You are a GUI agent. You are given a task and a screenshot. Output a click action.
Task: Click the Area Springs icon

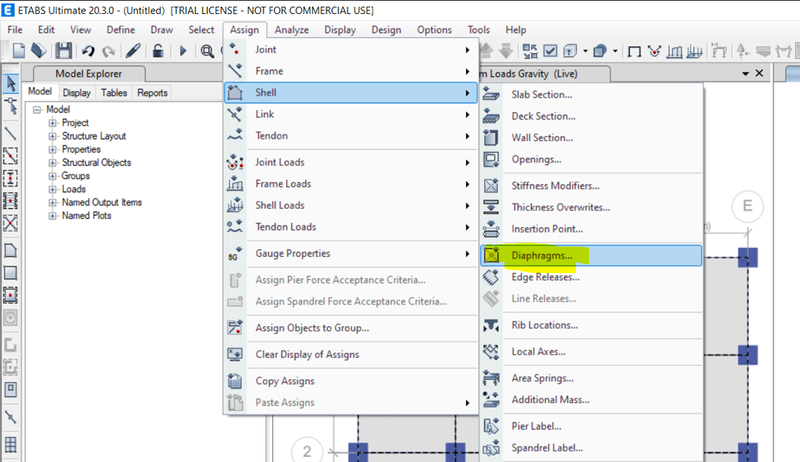coord(491,378)
